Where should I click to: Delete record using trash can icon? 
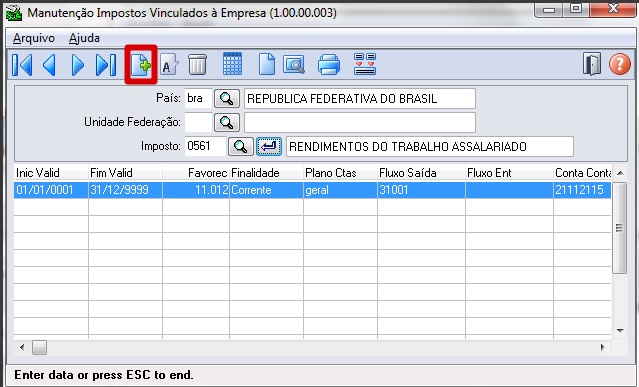198,65
